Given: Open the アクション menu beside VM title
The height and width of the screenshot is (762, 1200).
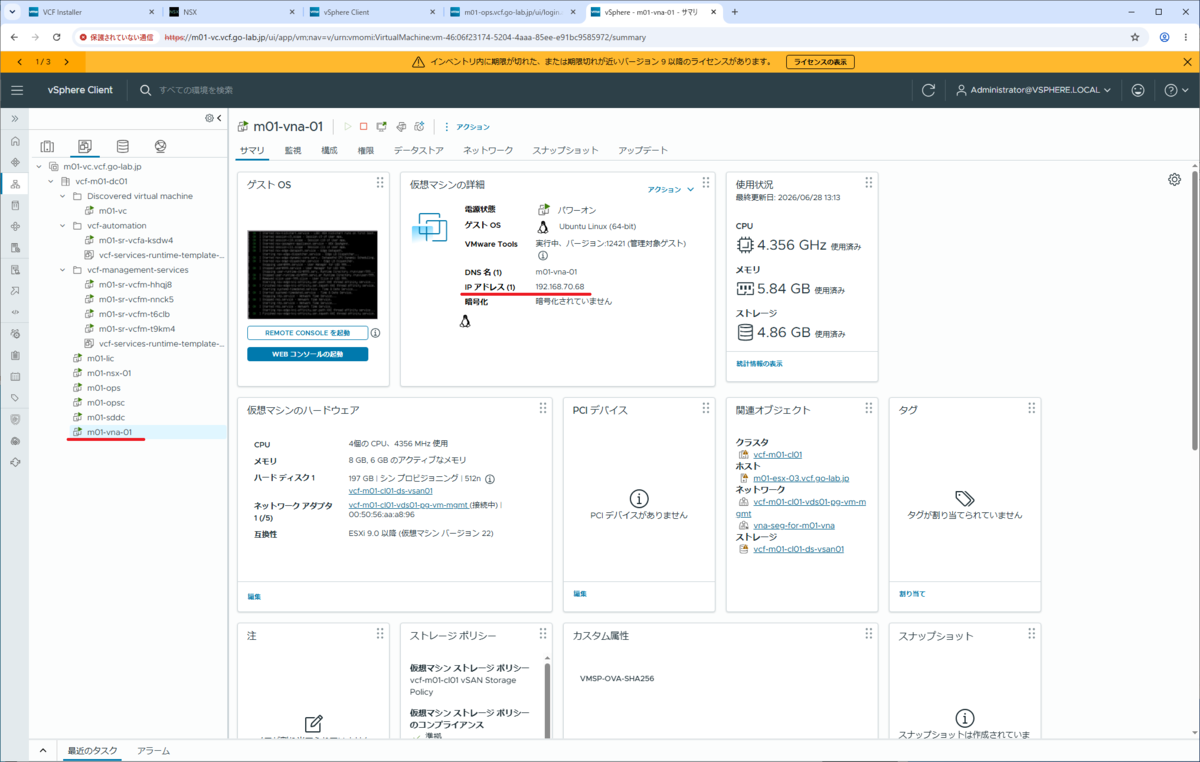Looking at the screenshot, I should [467, 127].
